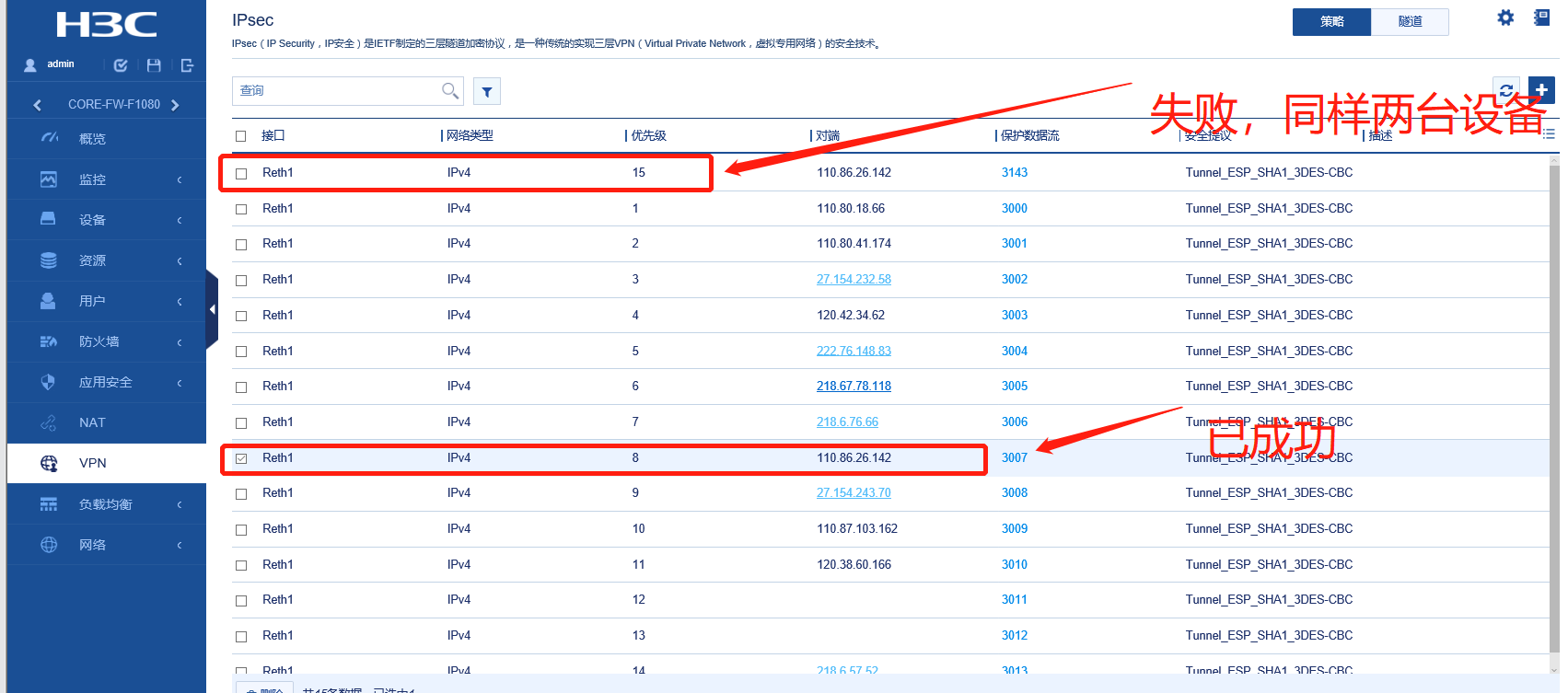This screenshot has width=1568, height=693.
Task: Click the add new policy plus button
Action: (x=1541, y=90)
